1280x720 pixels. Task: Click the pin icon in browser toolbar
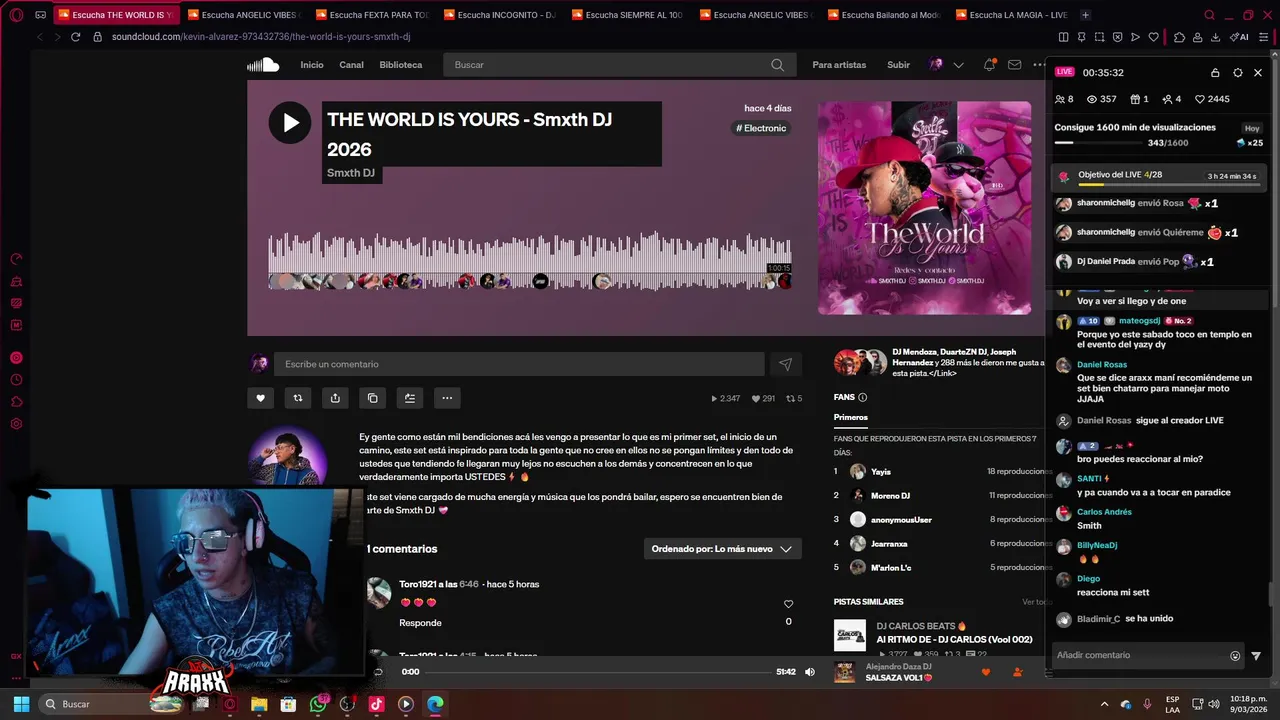click(x=1081, y=37)
